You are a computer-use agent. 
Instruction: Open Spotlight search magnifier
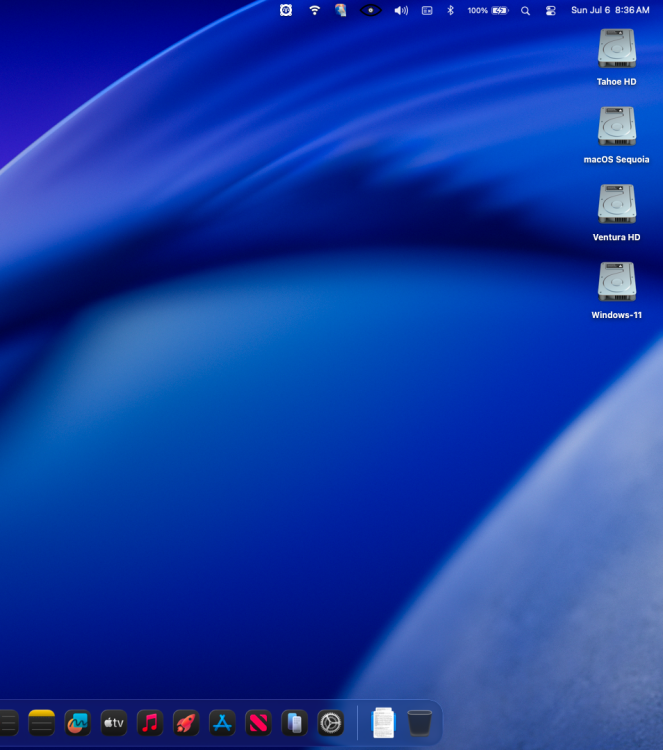click(x=525, y=11)
